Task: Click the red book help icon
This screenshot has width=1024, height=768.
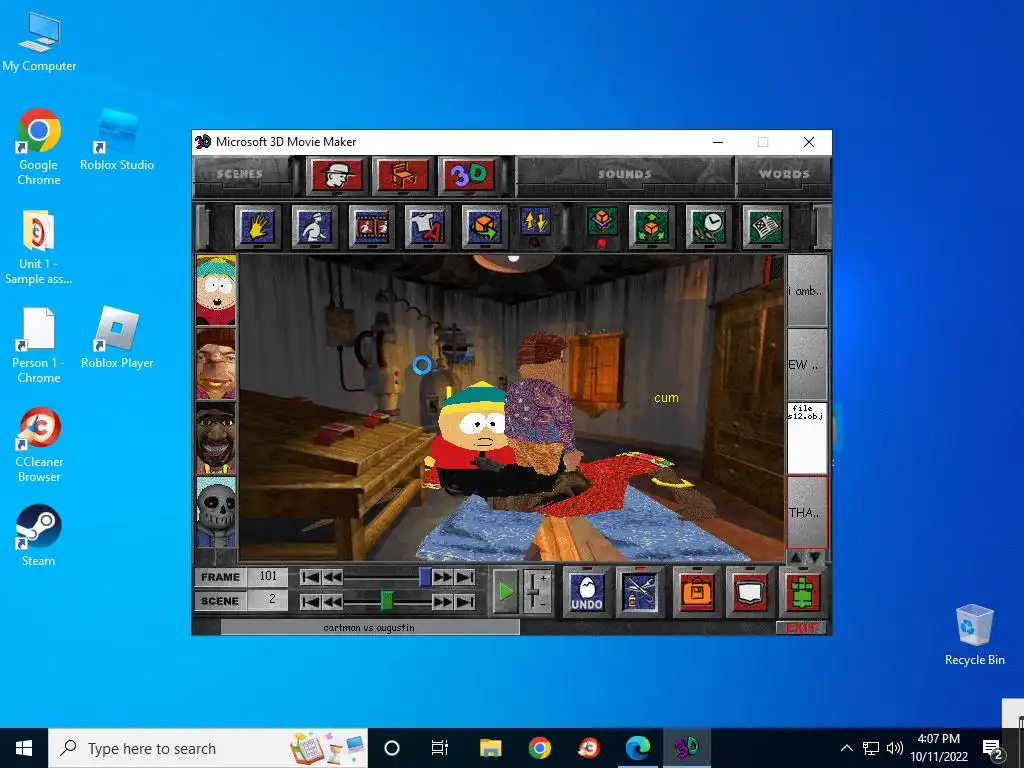Action: coord(750,592)
